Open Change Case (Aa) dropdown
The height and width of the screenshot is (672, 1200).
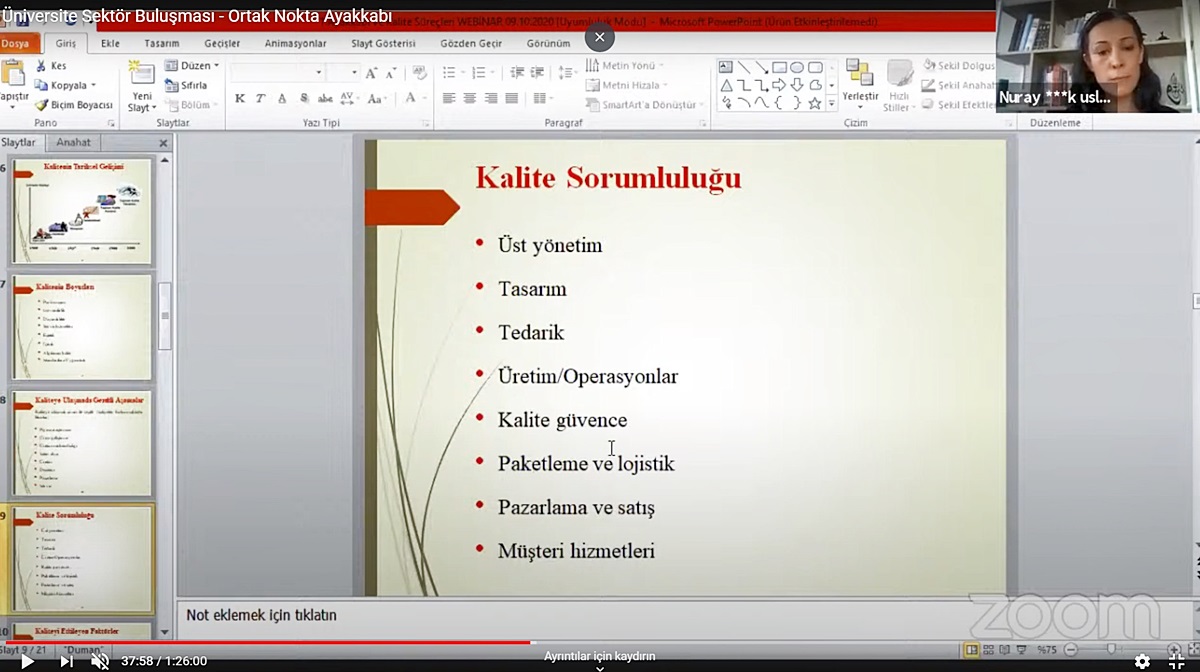pos(376,98)
